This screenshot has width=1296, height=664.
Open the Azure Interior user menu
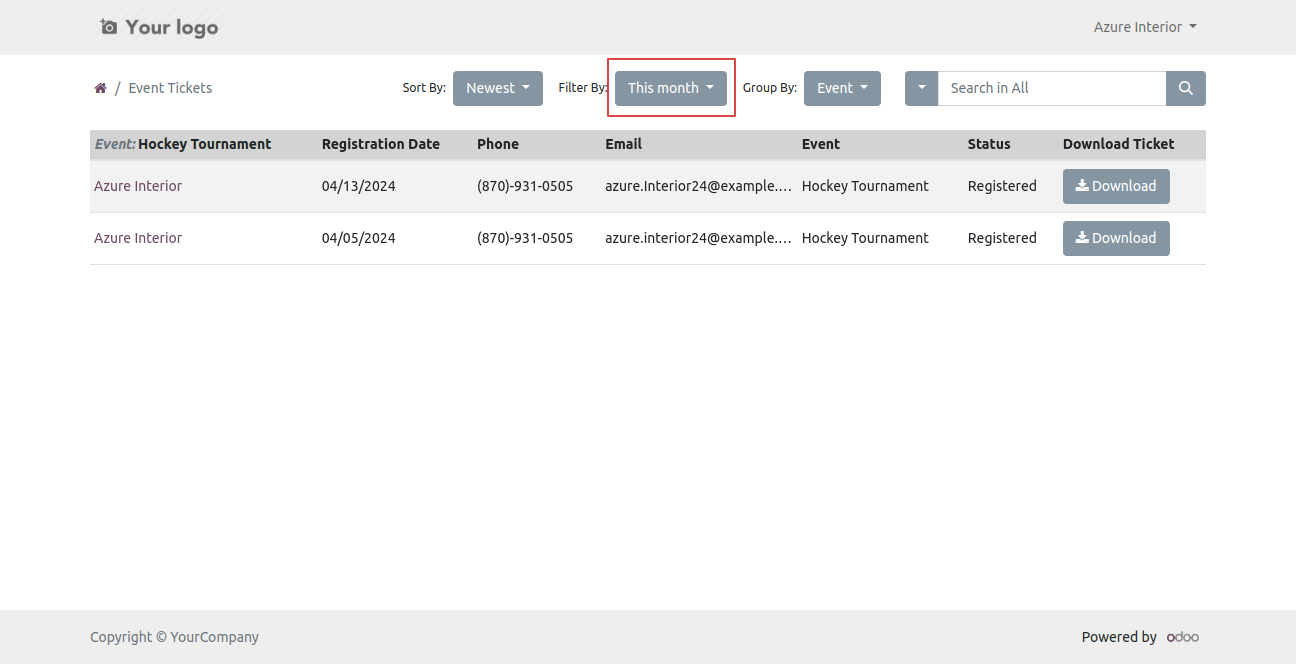pyautogui.click(x=1145, y=27)
